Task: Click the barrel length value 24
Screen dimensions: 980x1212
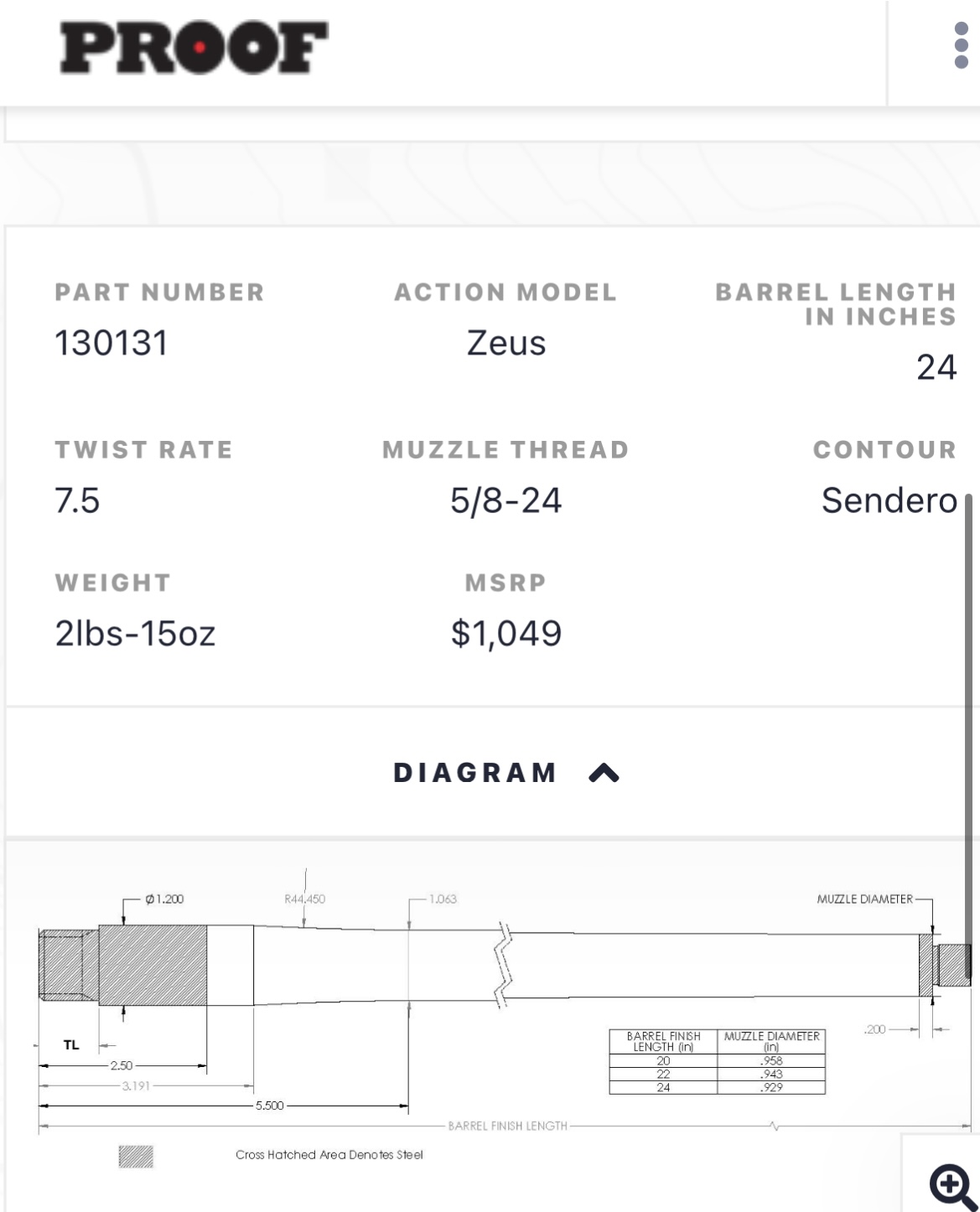Action: pyautogui.click(x=936, y=366)
